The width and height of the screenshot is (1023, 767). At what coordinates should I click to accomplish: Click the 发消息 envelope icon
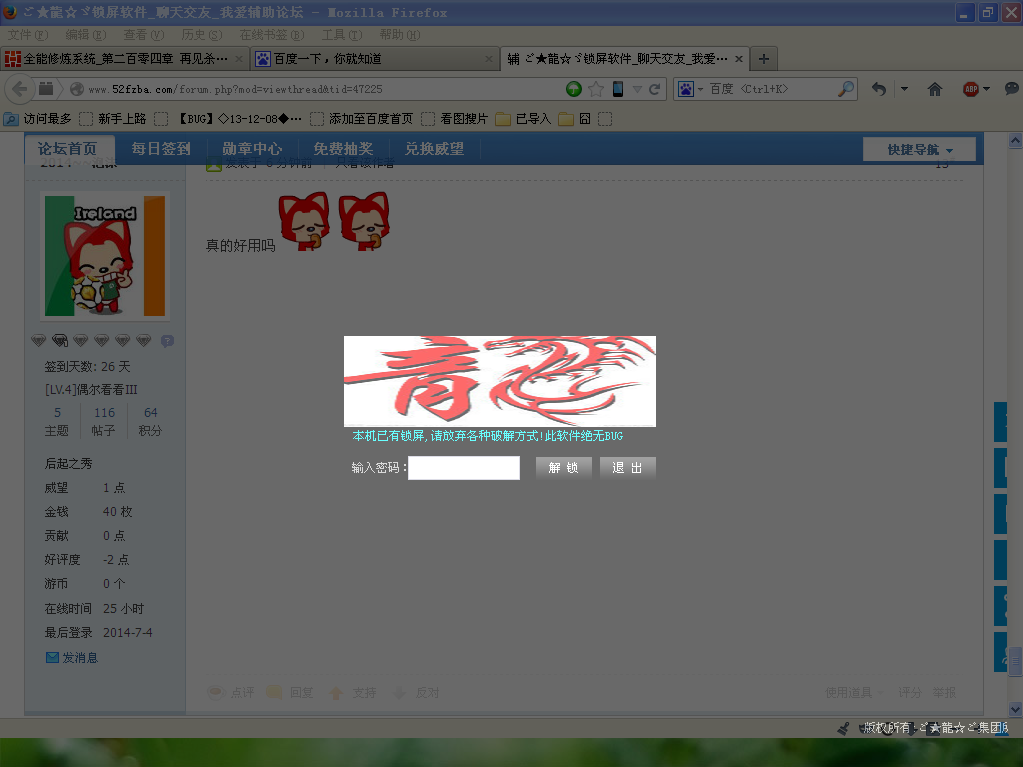[x=52, y=657]
